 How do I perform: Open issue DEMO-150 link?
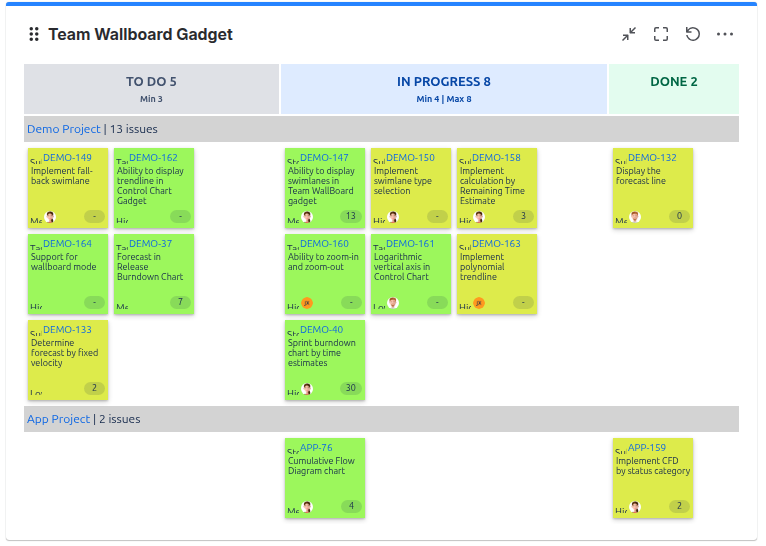410,158
